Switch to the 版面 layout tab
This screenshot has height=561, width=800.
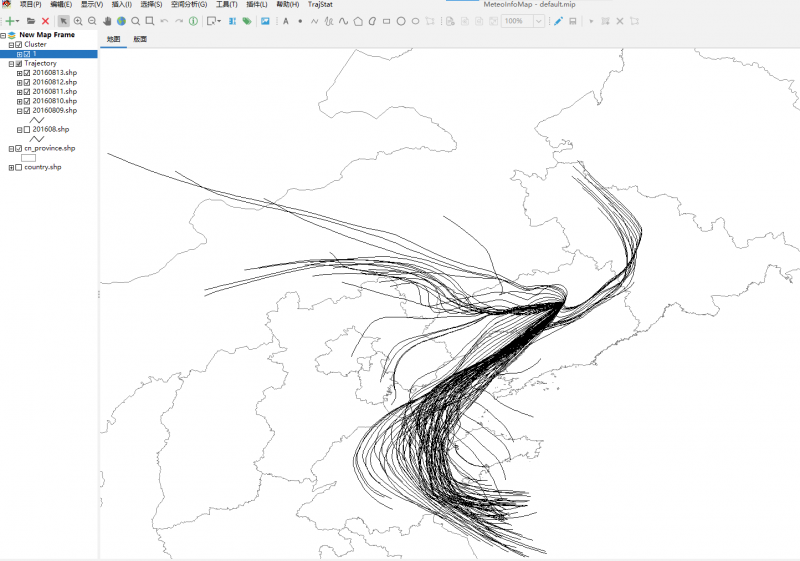pyautogui.click(x=140, y=39)
